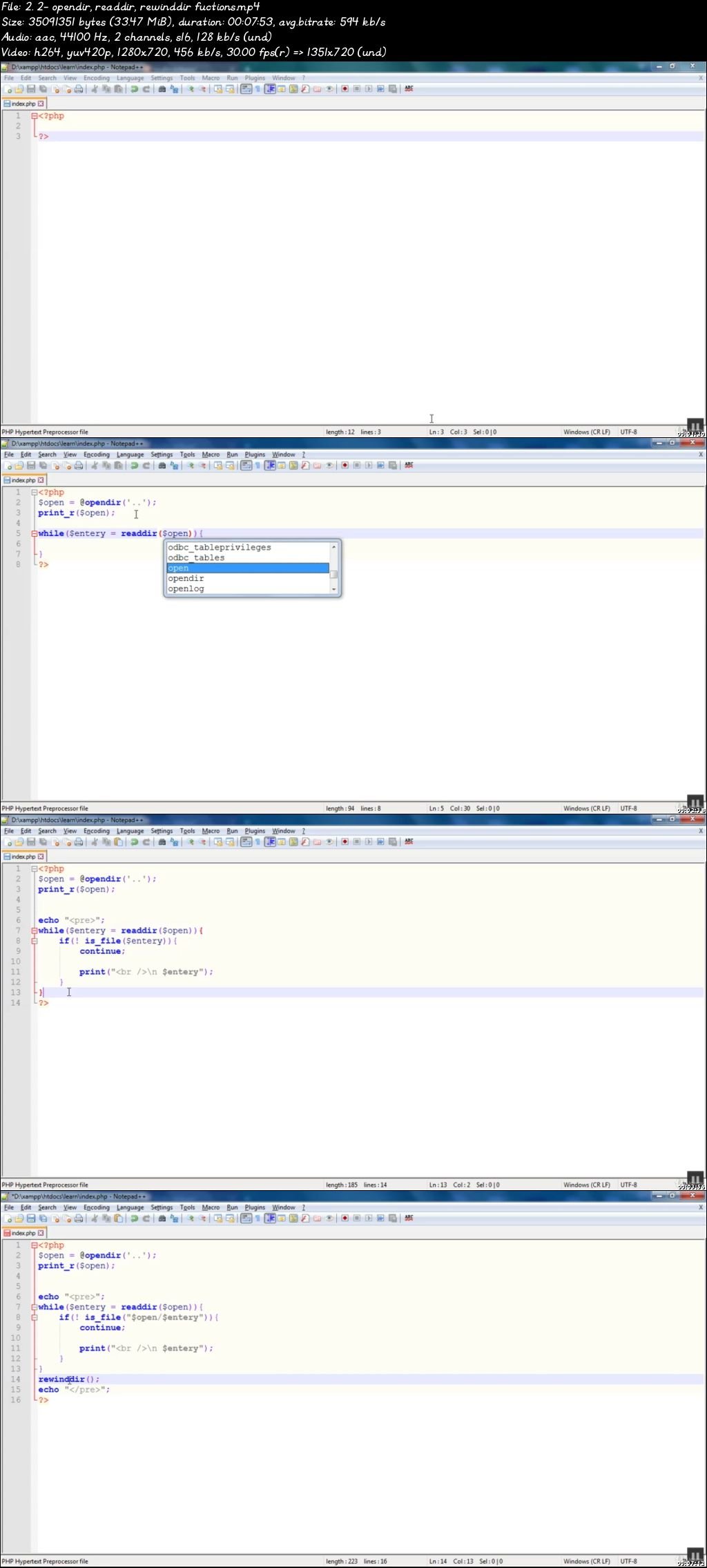
Task: Toggle Indent Guide in the third window toolbar
Action: [x=270, y=841]
